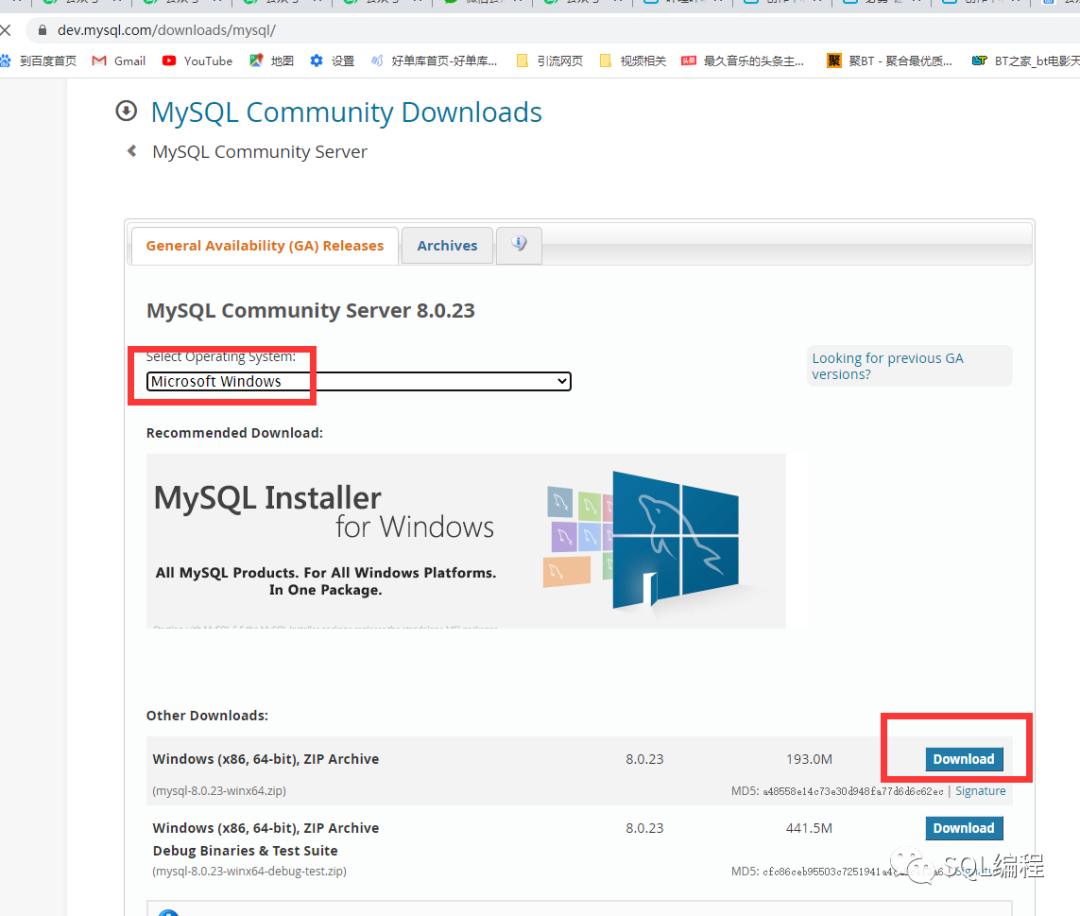Image resolution: width=1080 pixels, height=916 pixels.
Task: Click the Other Downloads: label
Action: (x=207, y=716)
